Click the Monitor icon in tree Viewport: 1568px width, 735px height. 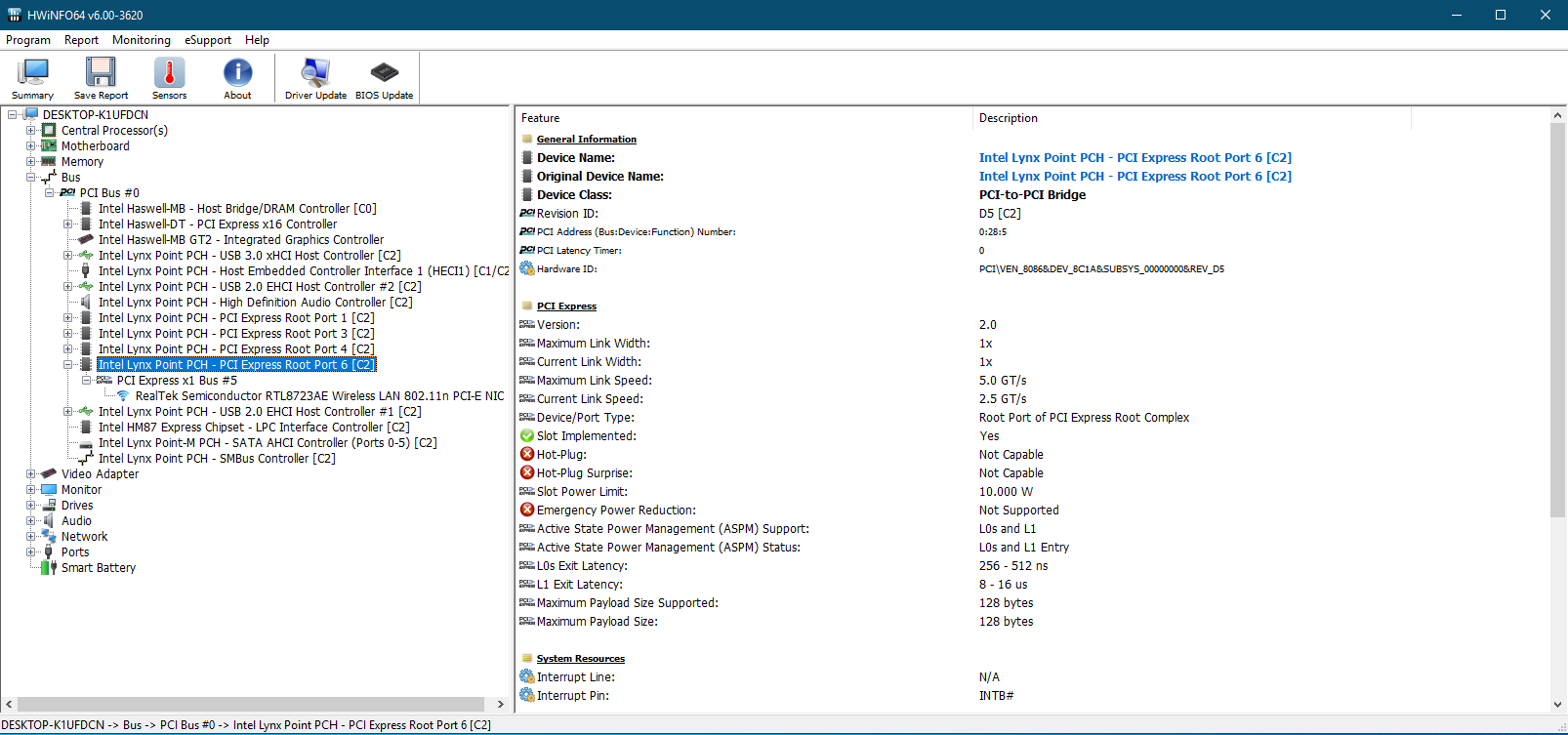49,490
